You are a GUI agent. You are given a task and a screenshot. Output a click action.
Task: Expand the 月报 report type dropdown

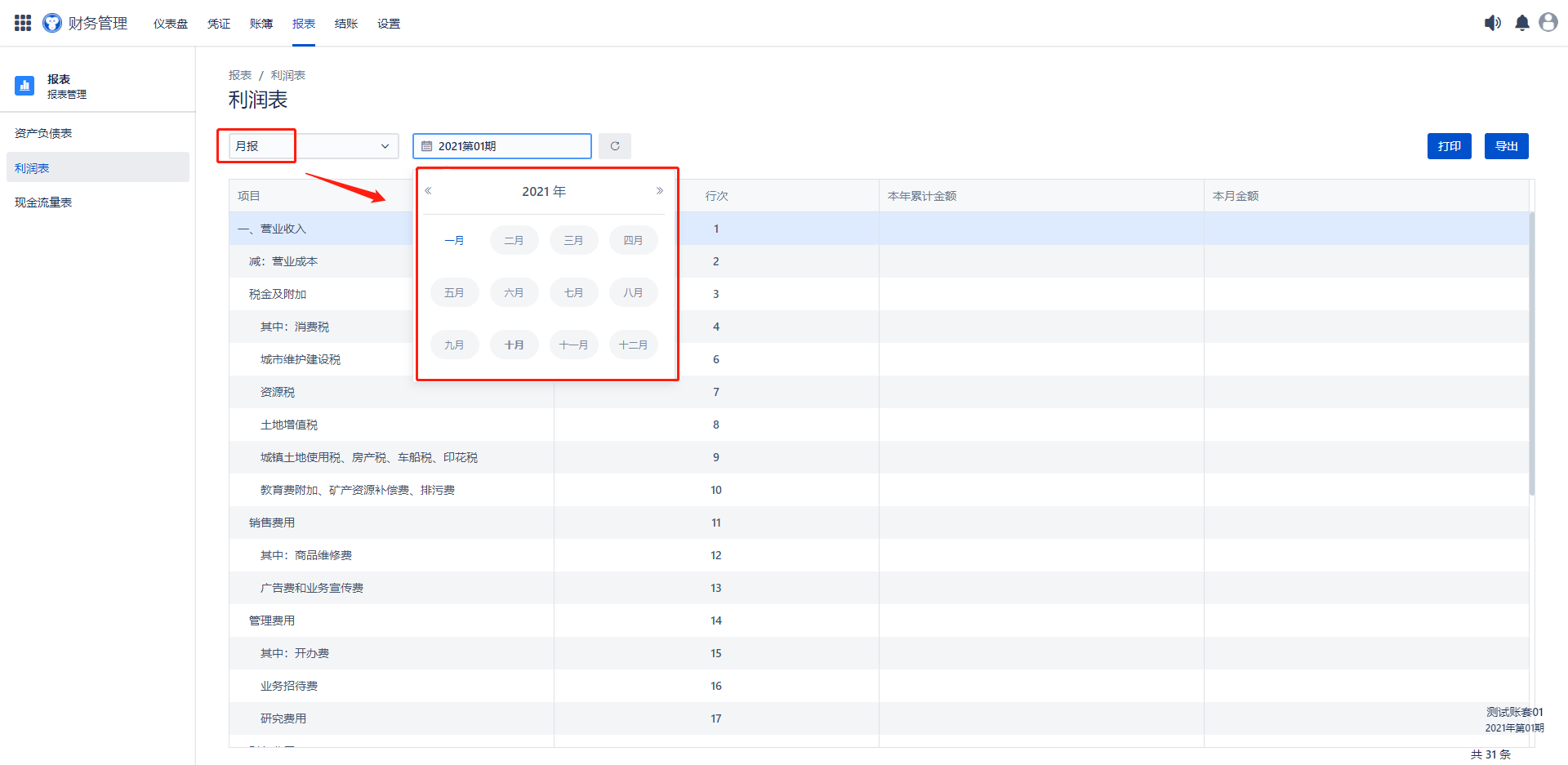pyautogui.click(x=314, y=146)
